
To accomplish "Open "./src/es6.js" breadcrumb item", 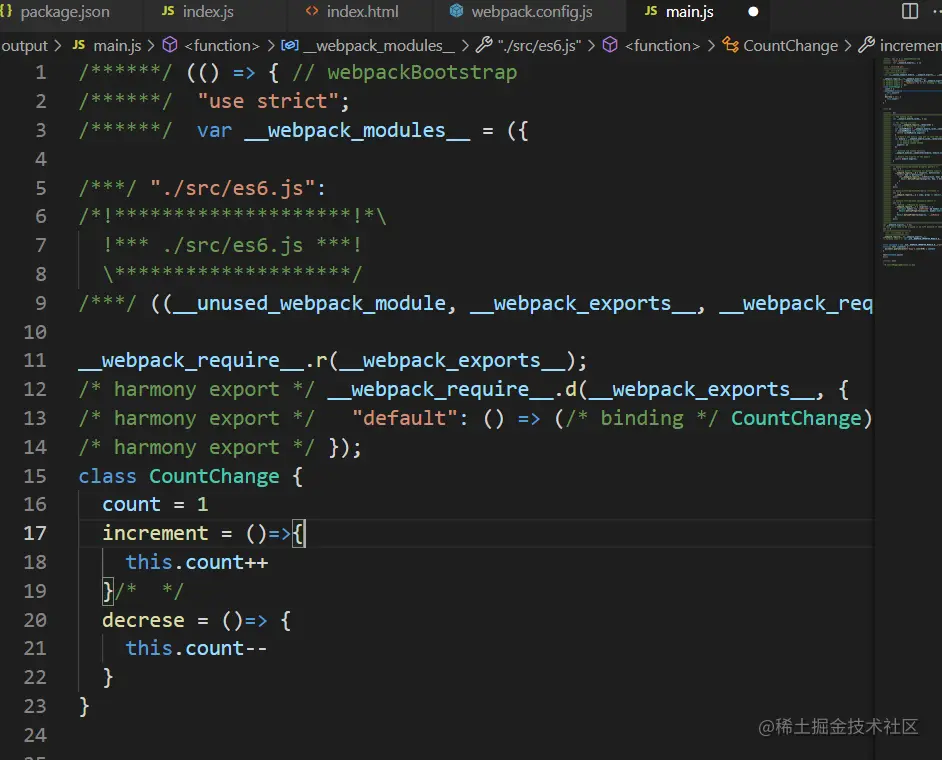I will pos(539,46).
